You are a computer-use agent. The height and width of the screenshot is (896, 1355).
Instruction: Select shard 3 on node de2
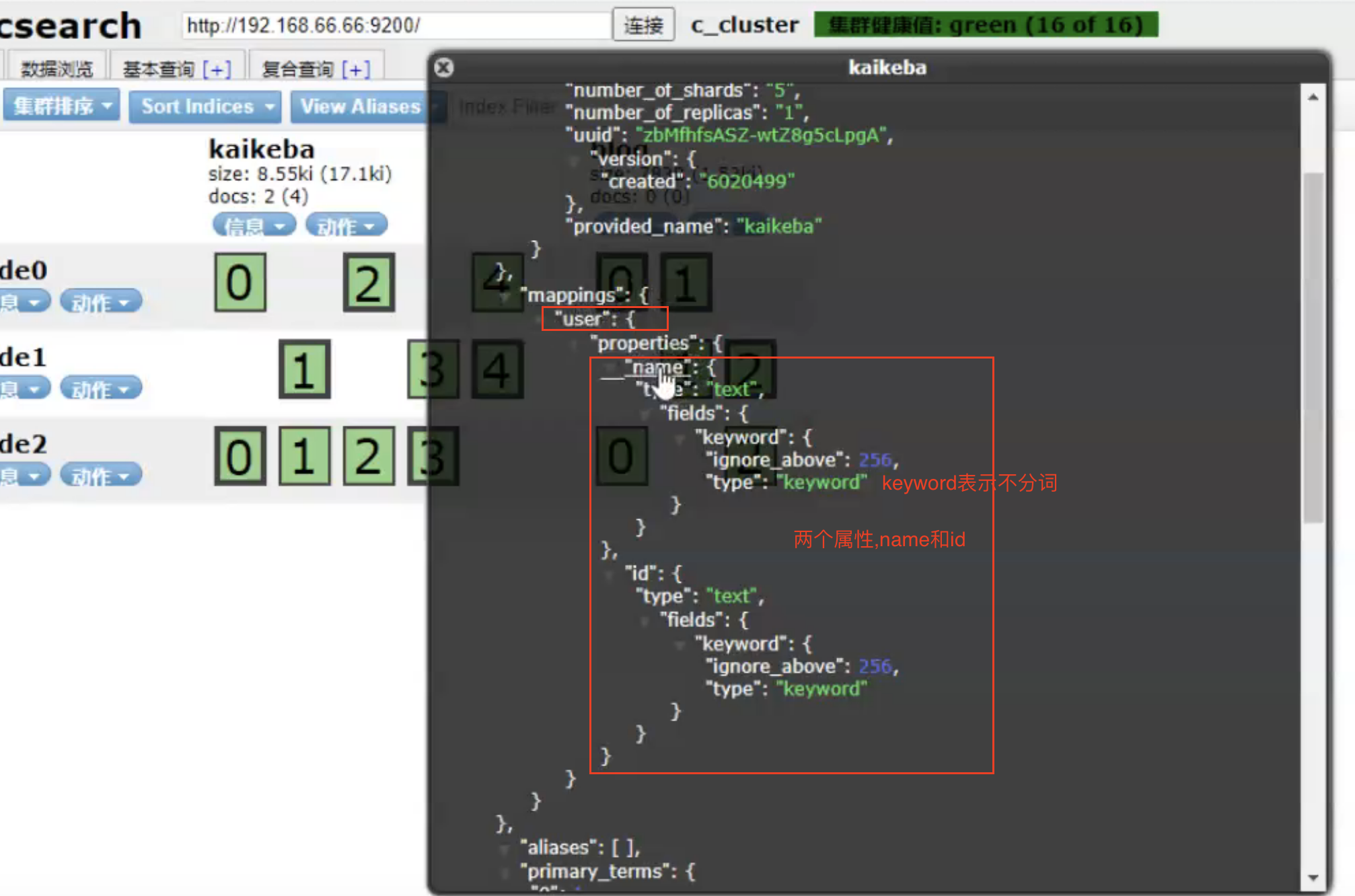coord(433,456)
